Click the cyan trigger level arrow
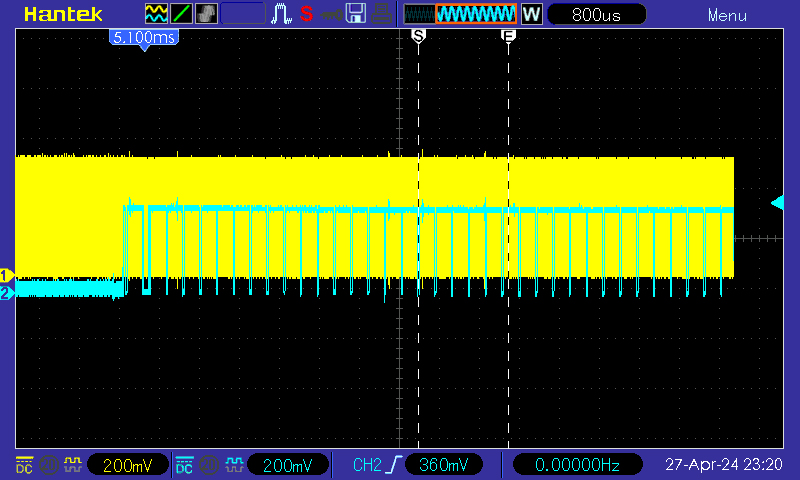The height and width of the screenshot is (480, 800). coord(777,203)
